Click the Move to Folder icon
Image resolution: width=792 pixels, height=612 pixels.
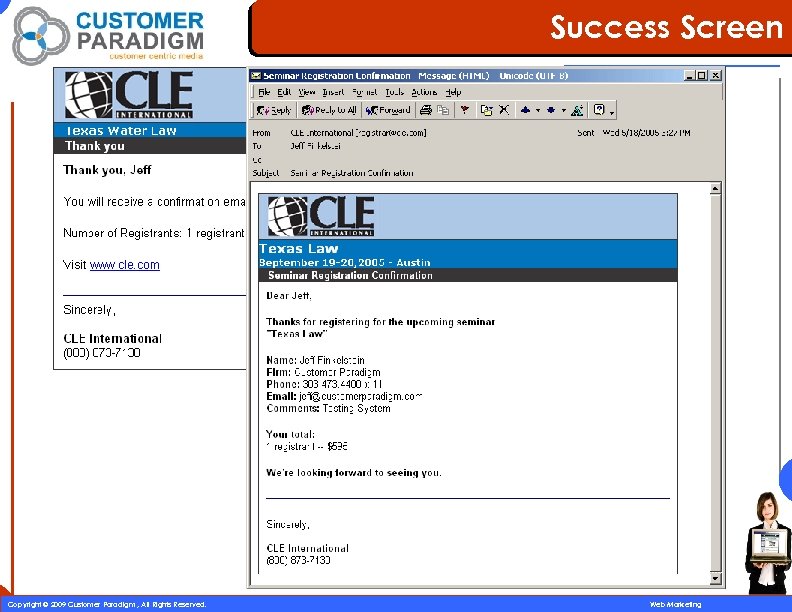coord(486,110)
